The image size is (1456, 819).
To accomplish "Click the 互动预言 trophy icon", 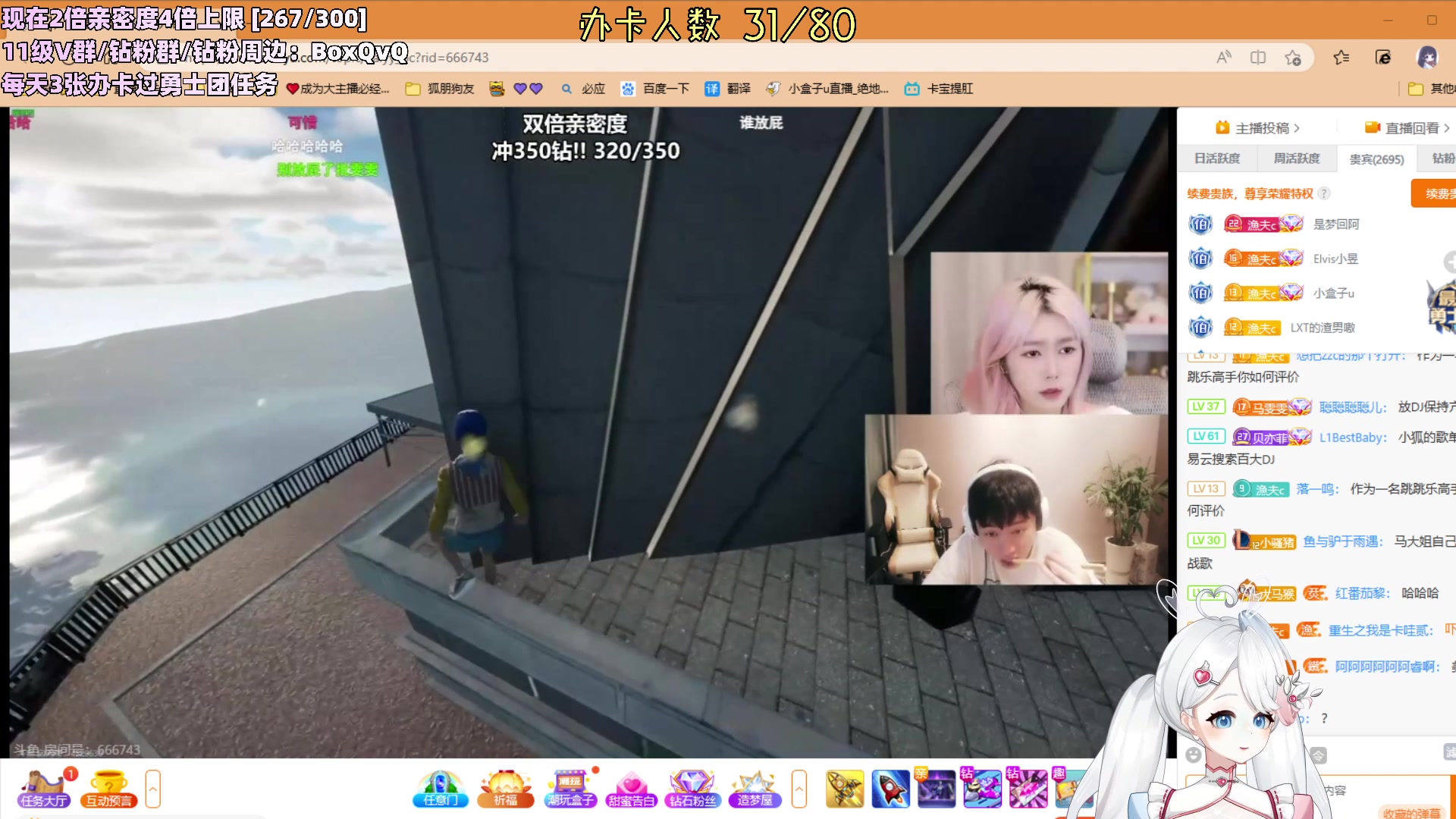I will (108, 789).
